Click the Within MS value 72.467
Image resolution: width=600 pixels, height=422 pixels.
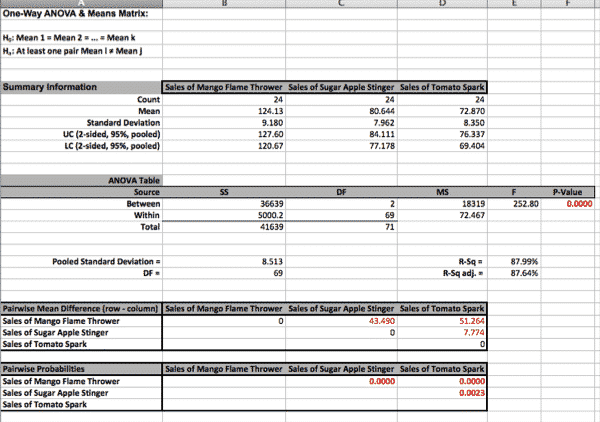(442, 215)
